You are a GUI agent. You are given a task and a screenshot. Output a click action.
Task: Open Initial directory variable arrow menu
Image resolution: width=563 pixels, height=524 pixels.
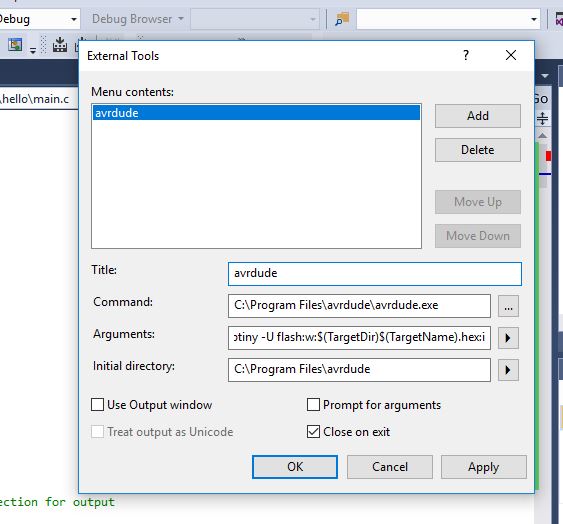click(508, 370)
